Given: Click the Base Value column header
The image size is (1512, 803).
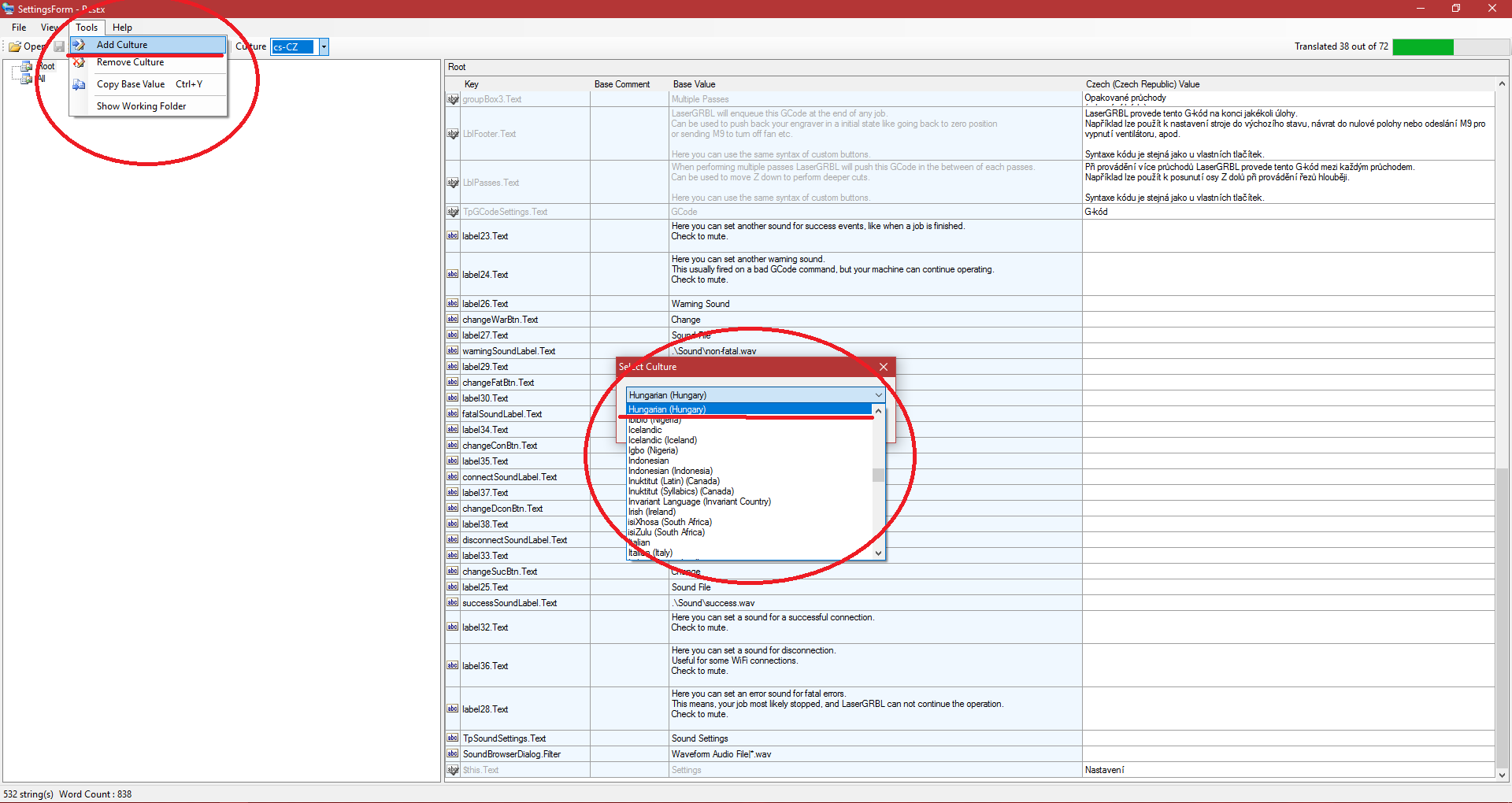Looking at the screenshot, I should click(x=876, y=84).
